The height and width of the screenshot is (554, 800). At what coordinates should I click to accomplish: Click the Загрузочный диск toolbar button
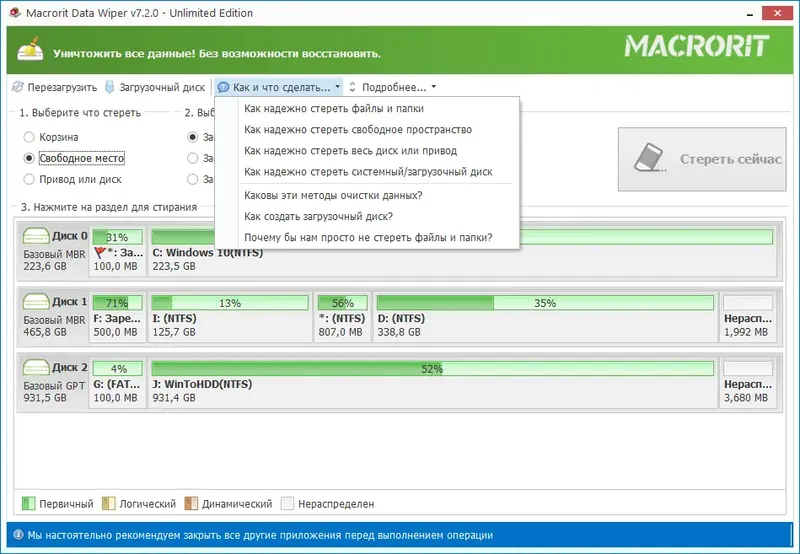(155, 87)
